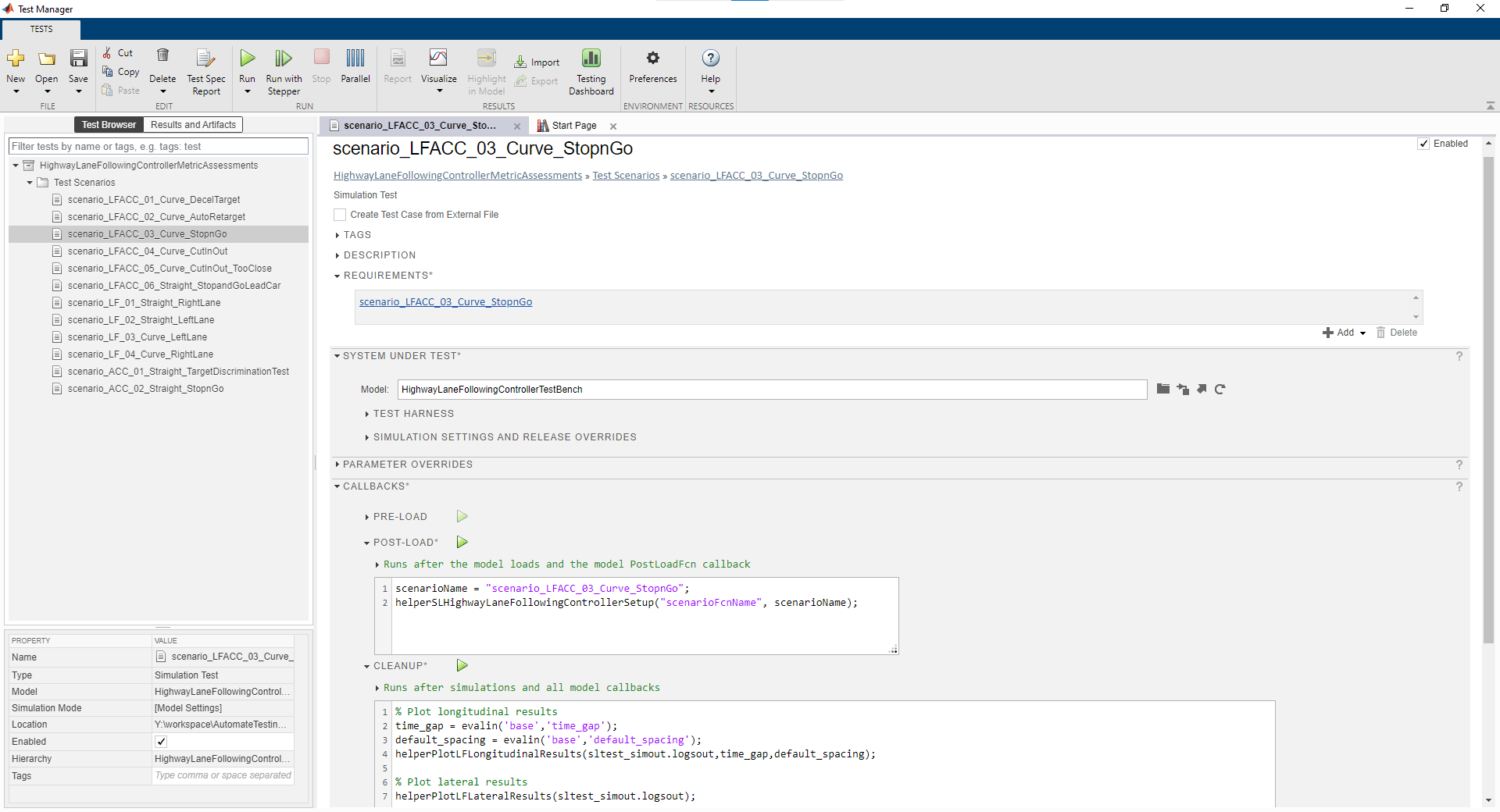This screenshot has width=1500, height=812.
Task: Click the Run with Stepper icon
Action: (x=283, y=59)
